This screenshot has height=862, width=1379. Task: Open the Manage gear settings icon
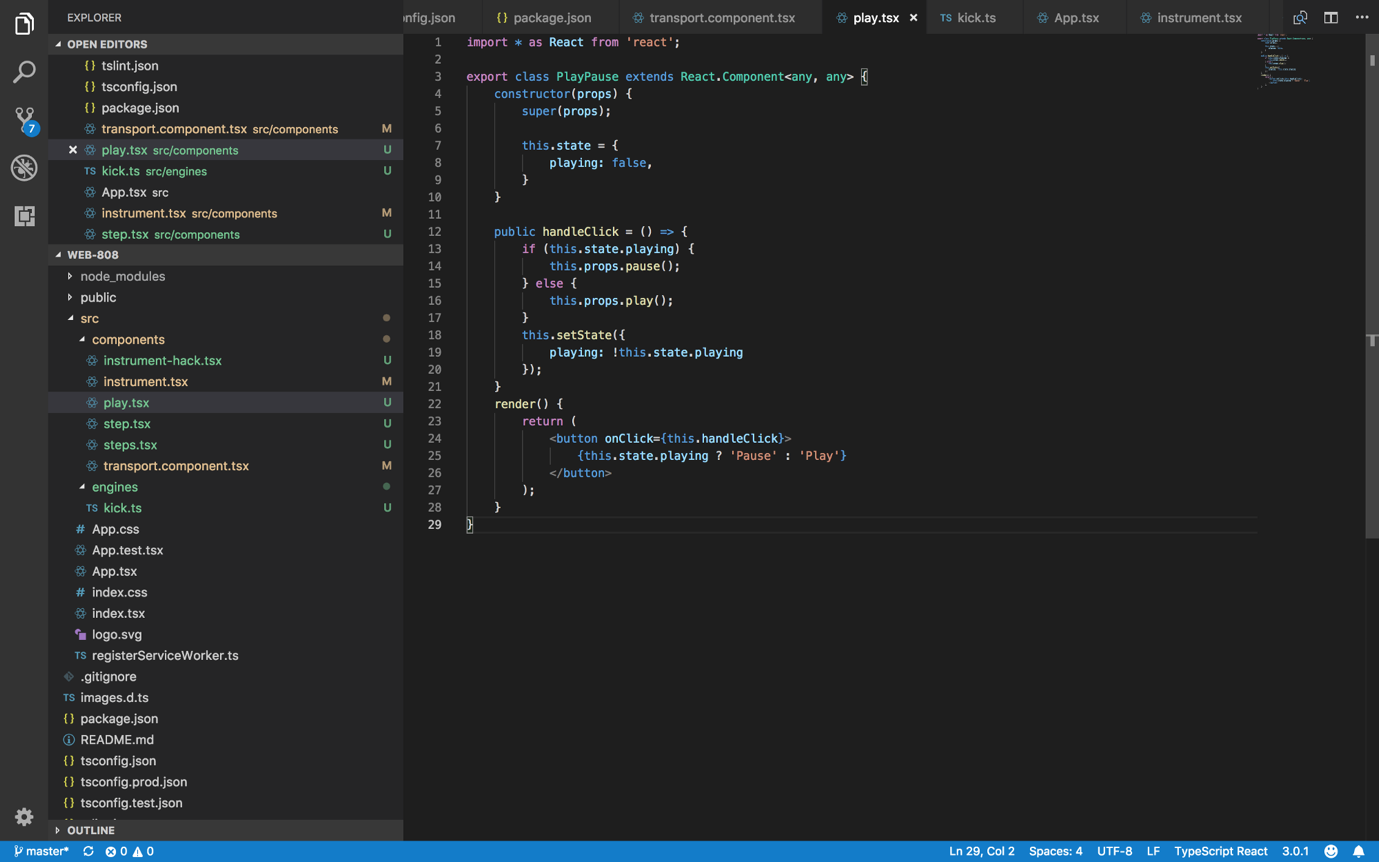24,817
